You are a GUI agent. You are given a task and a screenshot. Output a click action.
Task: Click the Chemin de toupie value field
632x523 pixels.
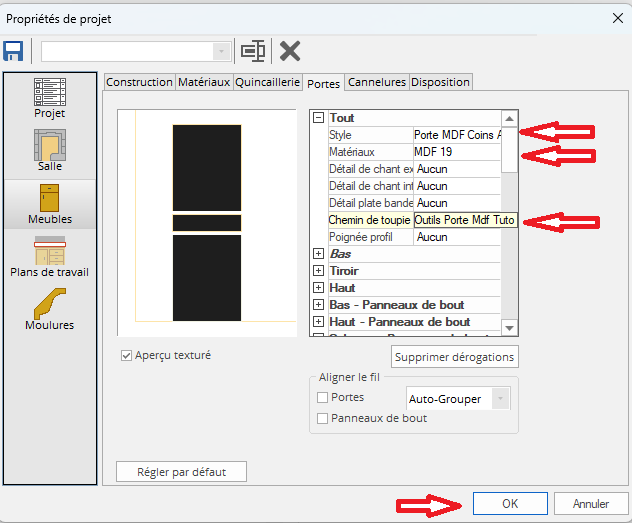(466, 220)
